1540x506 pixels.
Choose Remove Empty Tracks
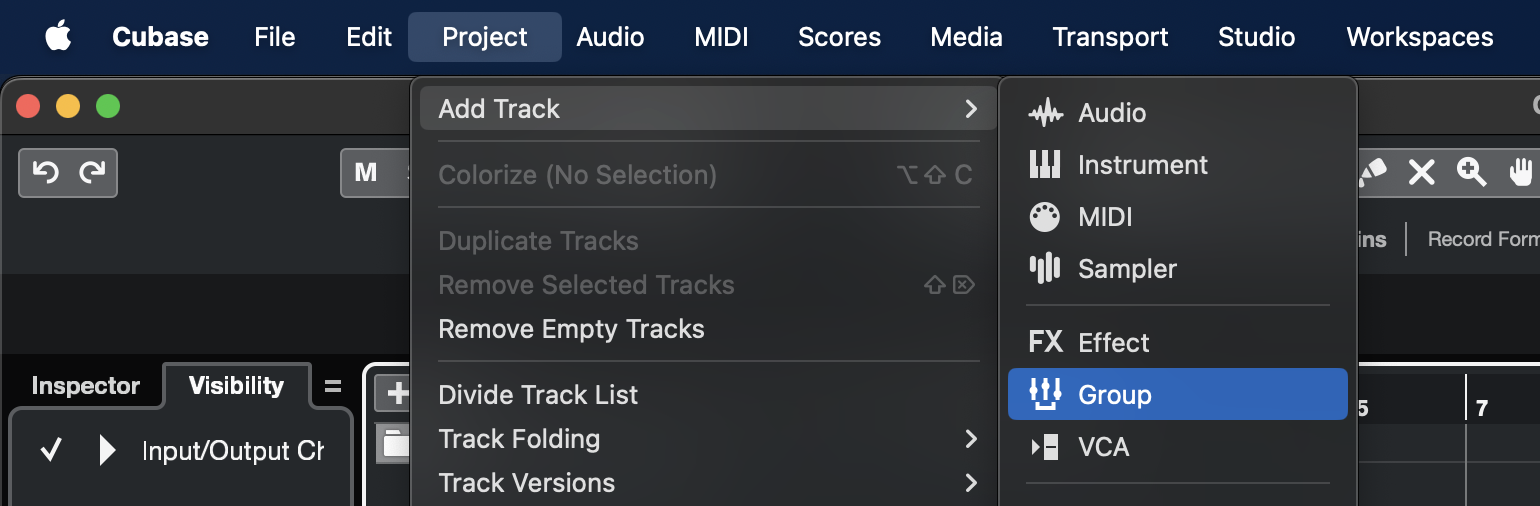(x=571, y=329)
